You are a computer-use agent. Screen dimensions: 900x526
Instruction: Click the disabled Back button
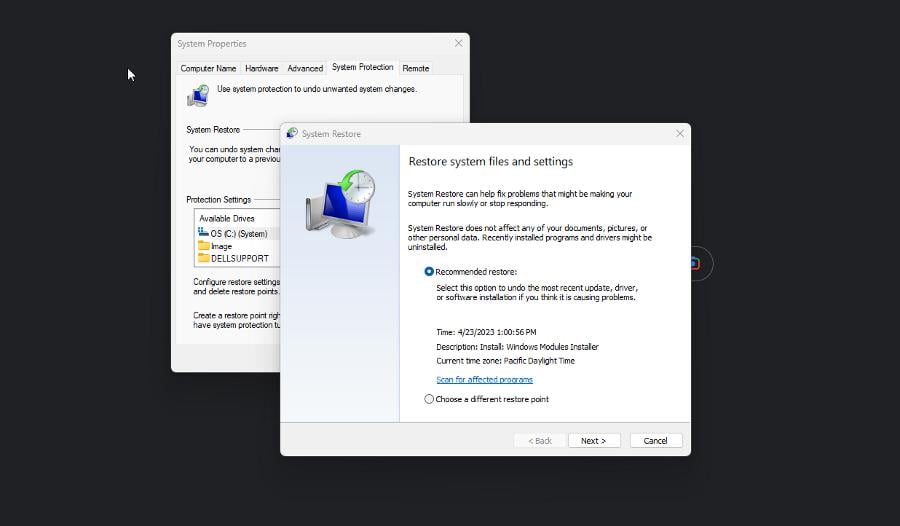coord(540,440)
